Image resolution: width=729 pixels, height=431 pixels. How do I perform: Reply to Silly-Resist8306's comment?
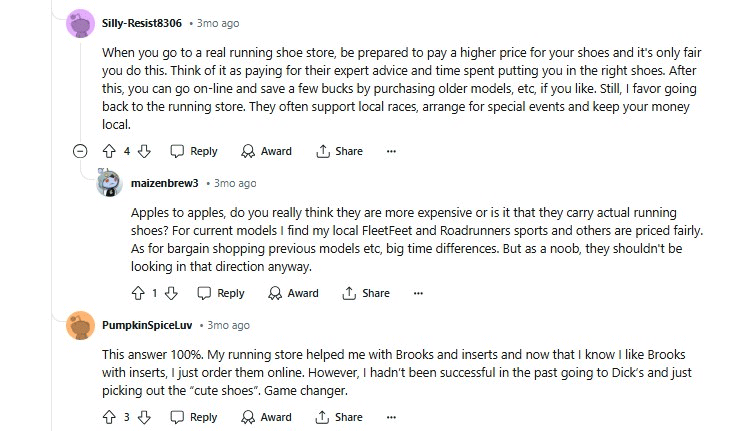point(193,151)
